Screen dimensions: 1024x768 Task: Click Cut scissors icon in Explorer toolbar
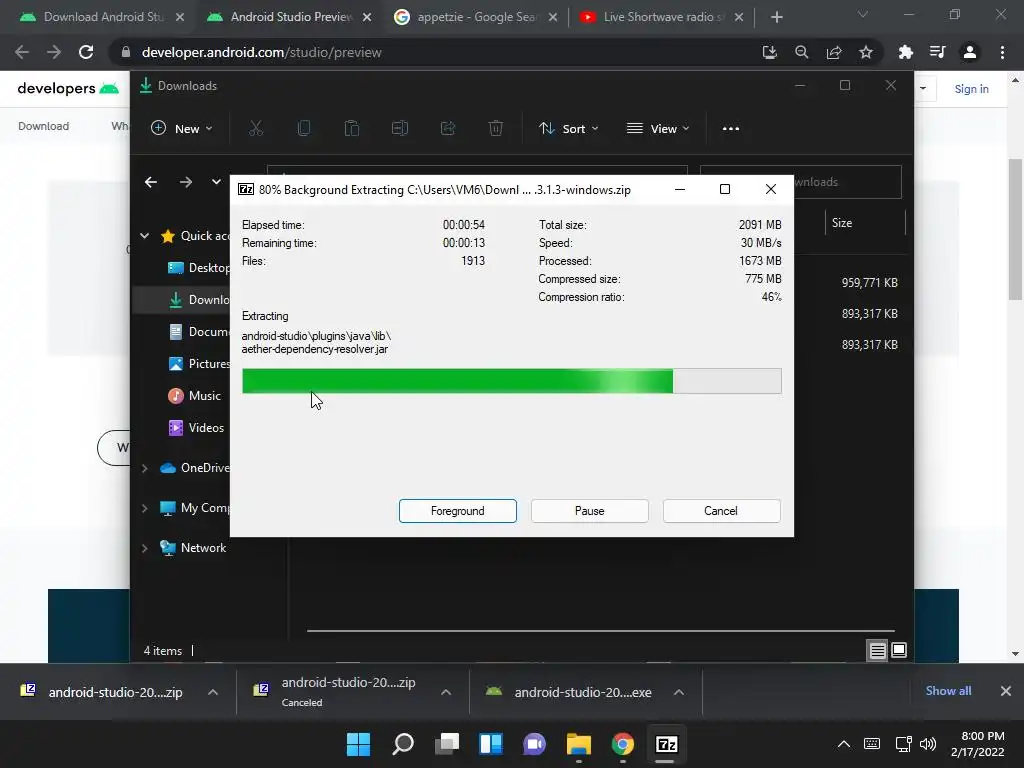pyautogui.click(x=256, y=129)
